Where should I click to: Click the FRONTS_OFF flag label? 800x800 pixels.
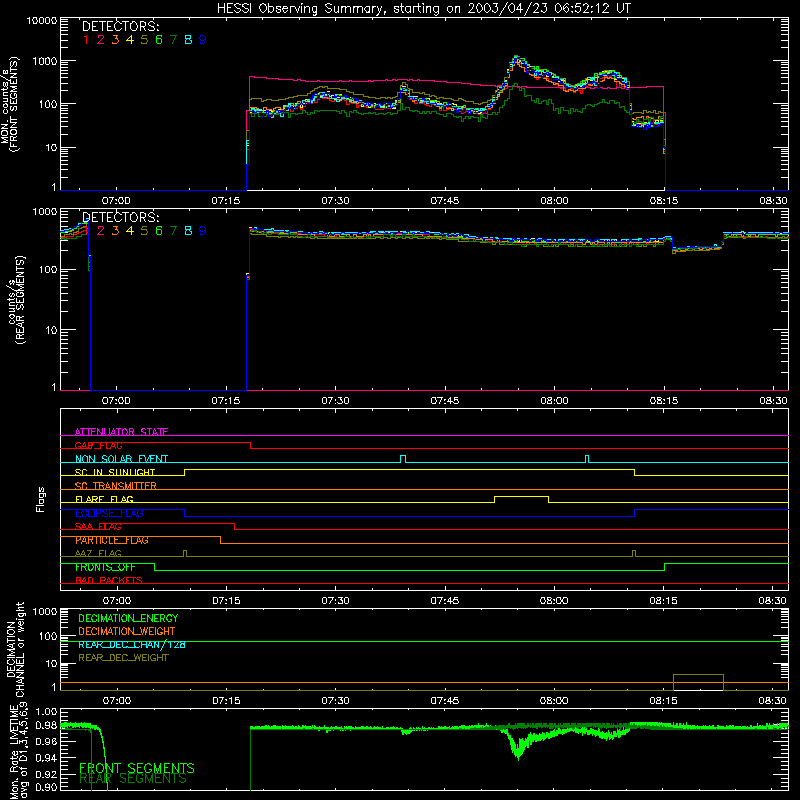pyautogui.click(x=105, y=567)
